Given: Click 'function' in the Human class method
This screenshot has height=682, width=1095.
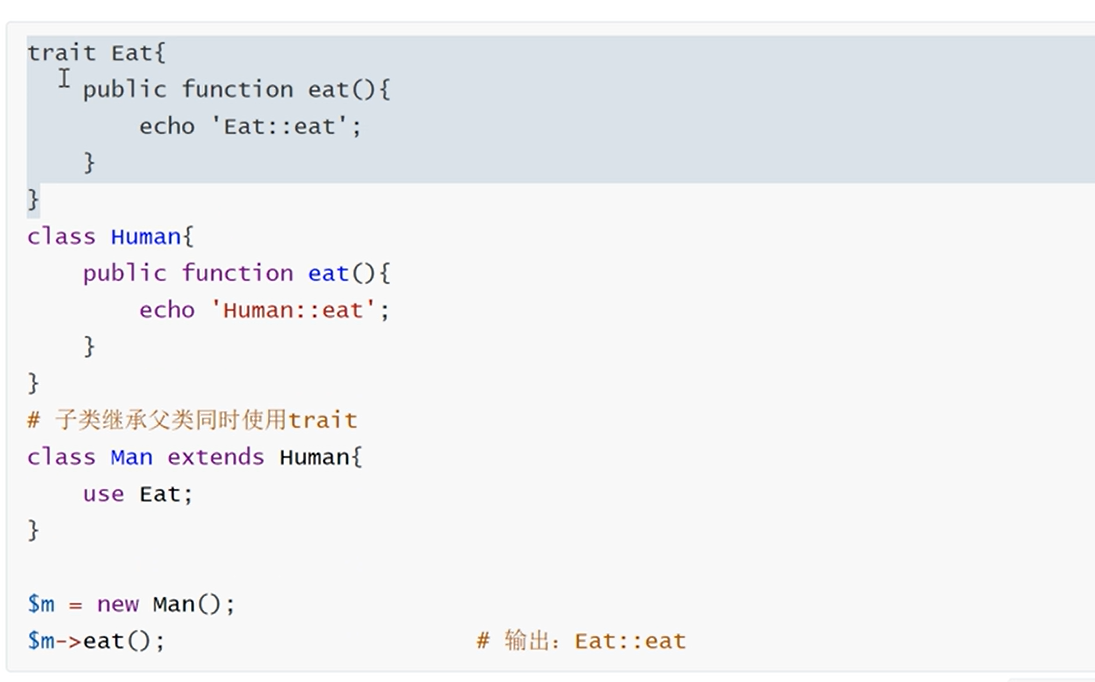Looking at the screenshot, I should pos(237,273).
